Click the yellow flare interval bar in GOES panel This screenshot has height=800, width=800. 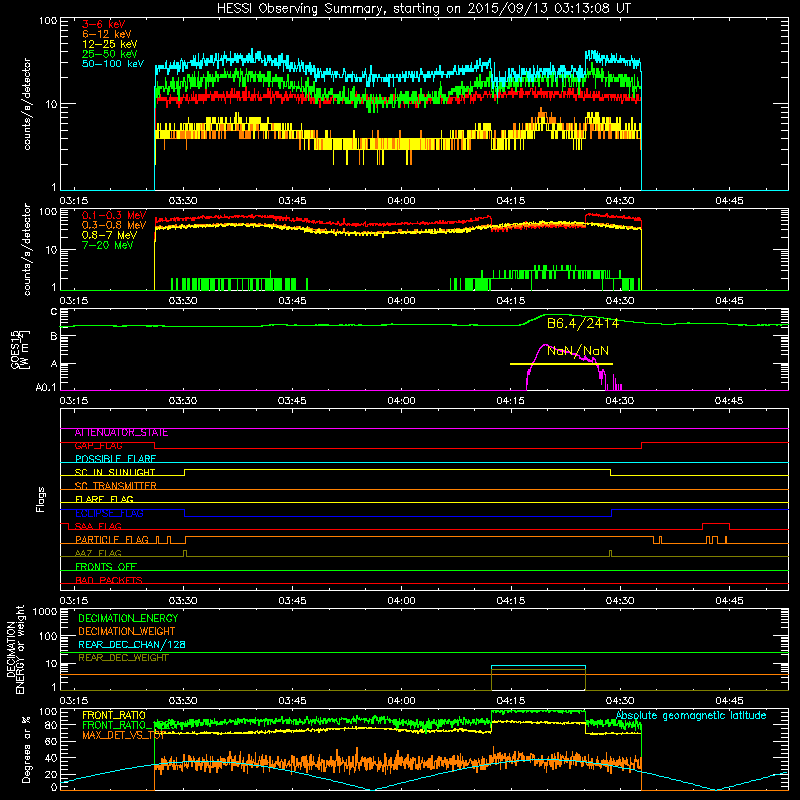tap(561, 364)
